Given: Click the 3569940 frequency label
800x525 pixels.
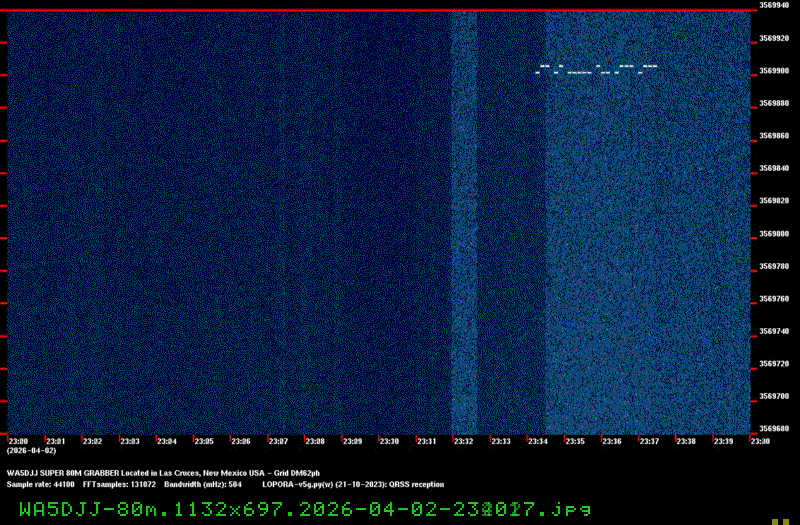Looking at the screenshot, I should click(774, 5).
